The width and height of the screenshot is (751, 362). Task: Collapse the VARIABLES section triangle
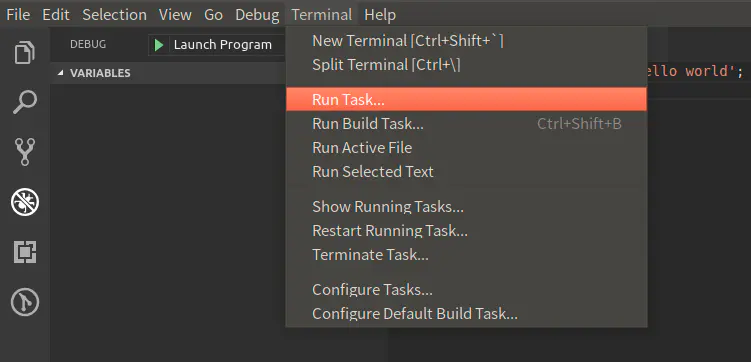click(60, 73)
